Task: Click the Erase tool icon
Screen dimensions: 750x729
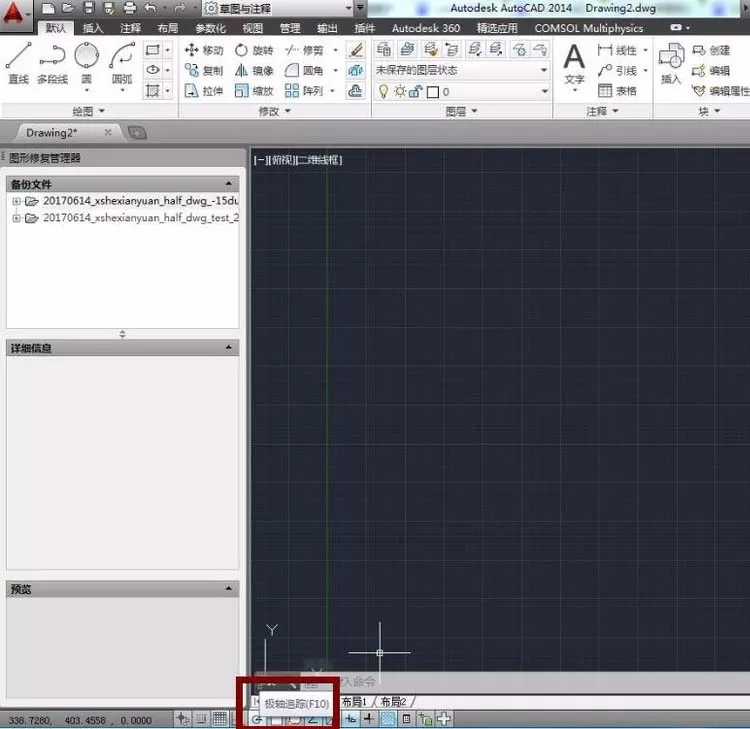Action: 355,50
